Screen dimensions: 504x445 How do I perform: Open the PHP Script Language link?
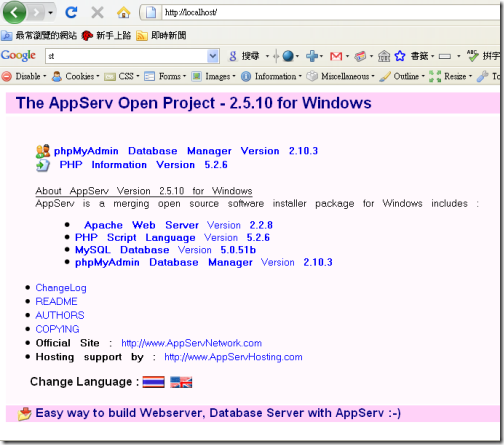click(x=172, y=238)
